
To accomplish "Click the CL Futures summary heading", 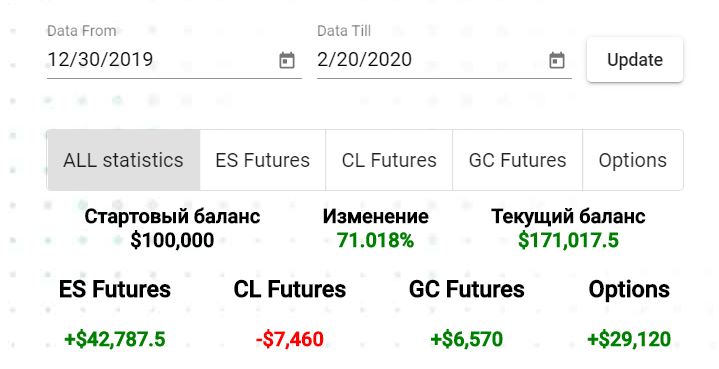I will point(290,289).
